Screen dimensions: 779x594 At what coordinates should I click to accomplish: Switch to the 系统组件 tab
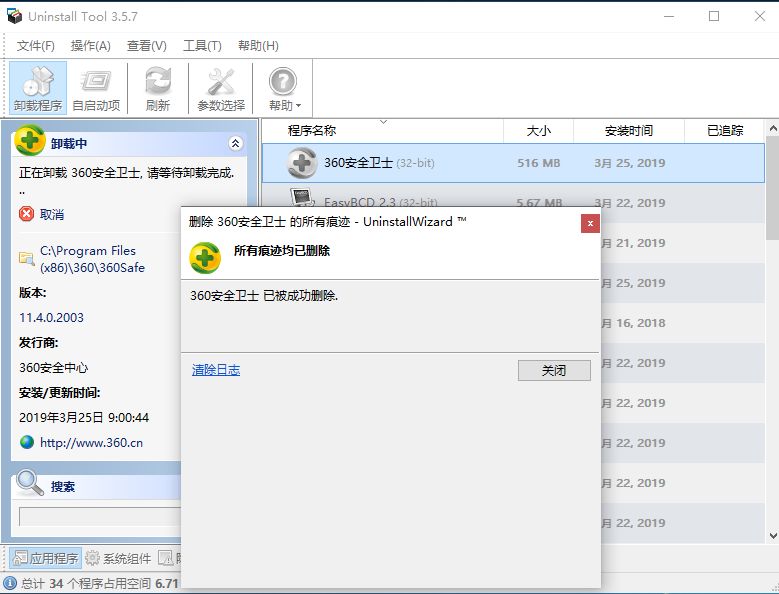(x=118, y=558)
